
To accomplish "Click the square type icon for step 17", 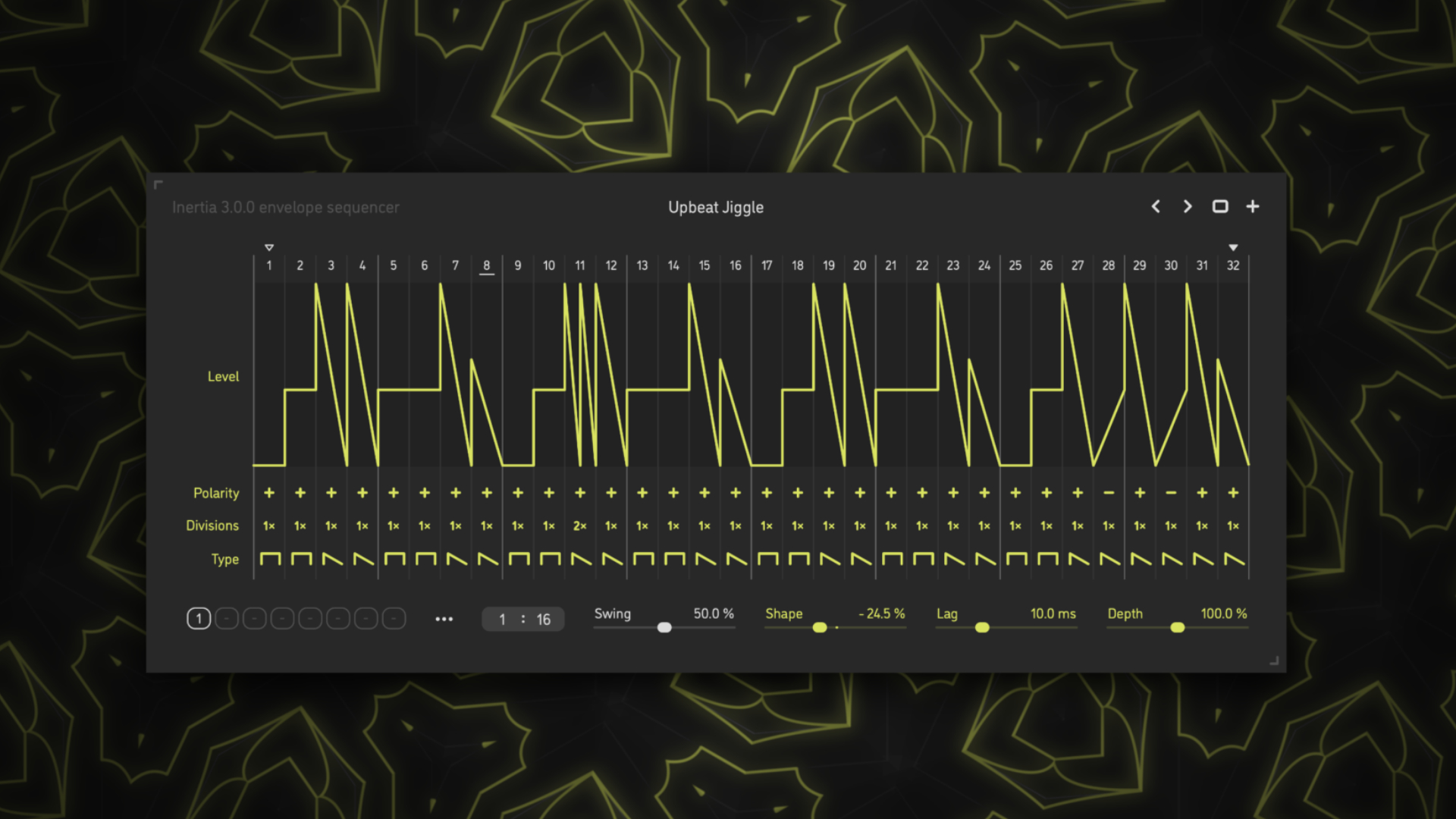I will coord(767,560).
